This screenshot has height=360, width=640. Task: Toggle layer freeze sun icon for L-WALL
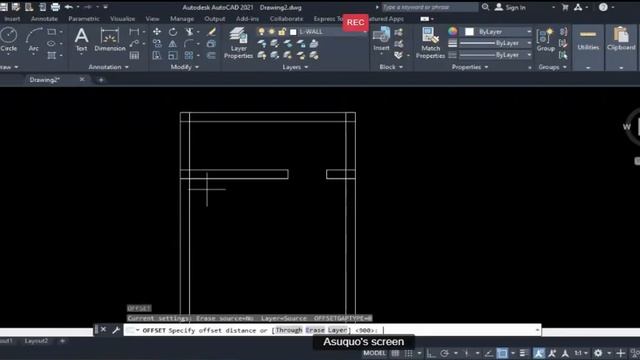[272, 32]
